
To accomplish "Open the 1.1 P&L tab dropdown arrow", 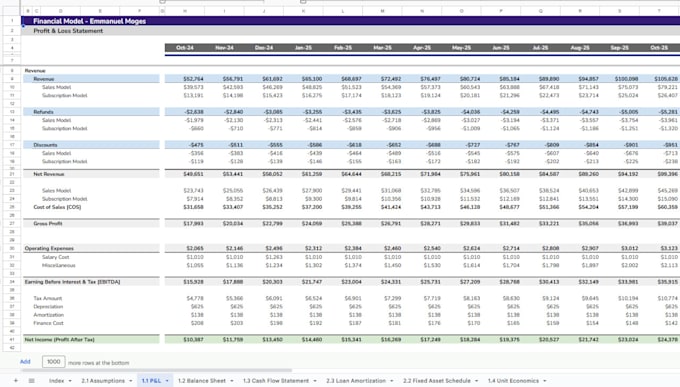I will [x=167, y=381].
